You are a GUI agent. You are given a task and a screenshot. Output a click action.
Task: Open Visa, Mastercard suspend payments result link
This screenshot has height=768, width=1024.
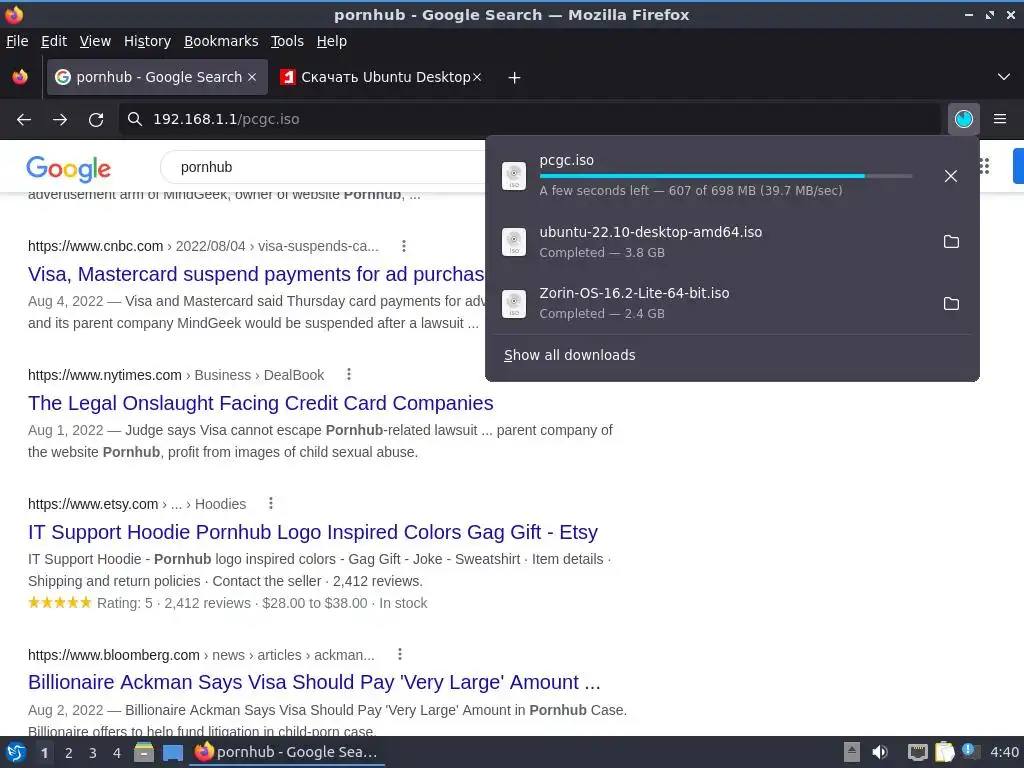(256, 274)
